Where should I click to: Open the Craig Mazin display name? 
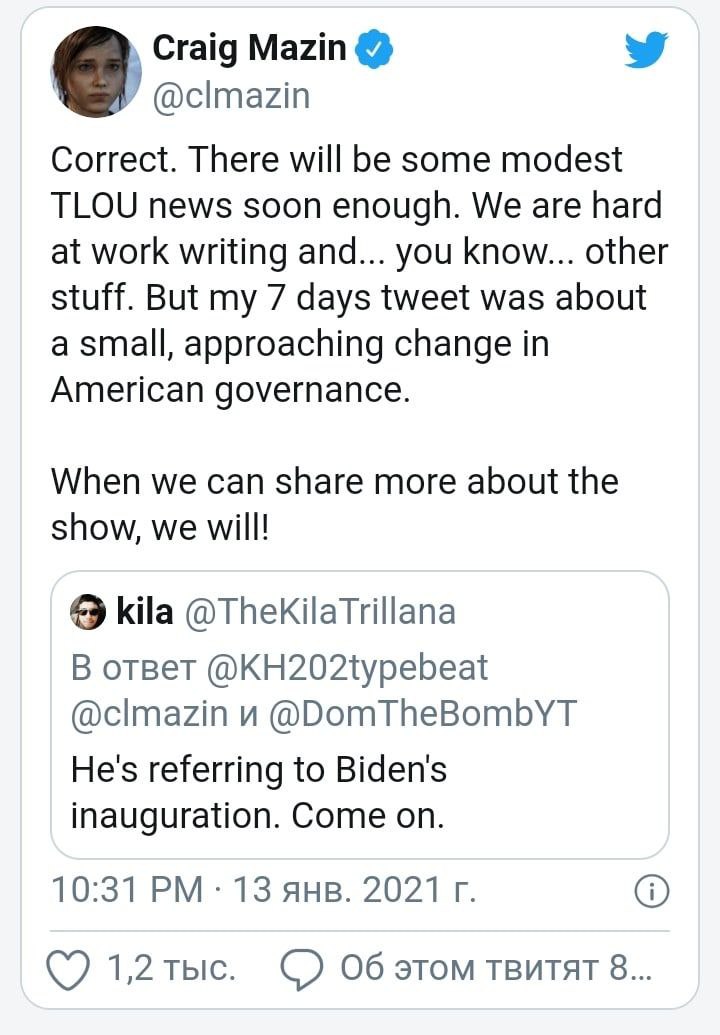(249, 49)
